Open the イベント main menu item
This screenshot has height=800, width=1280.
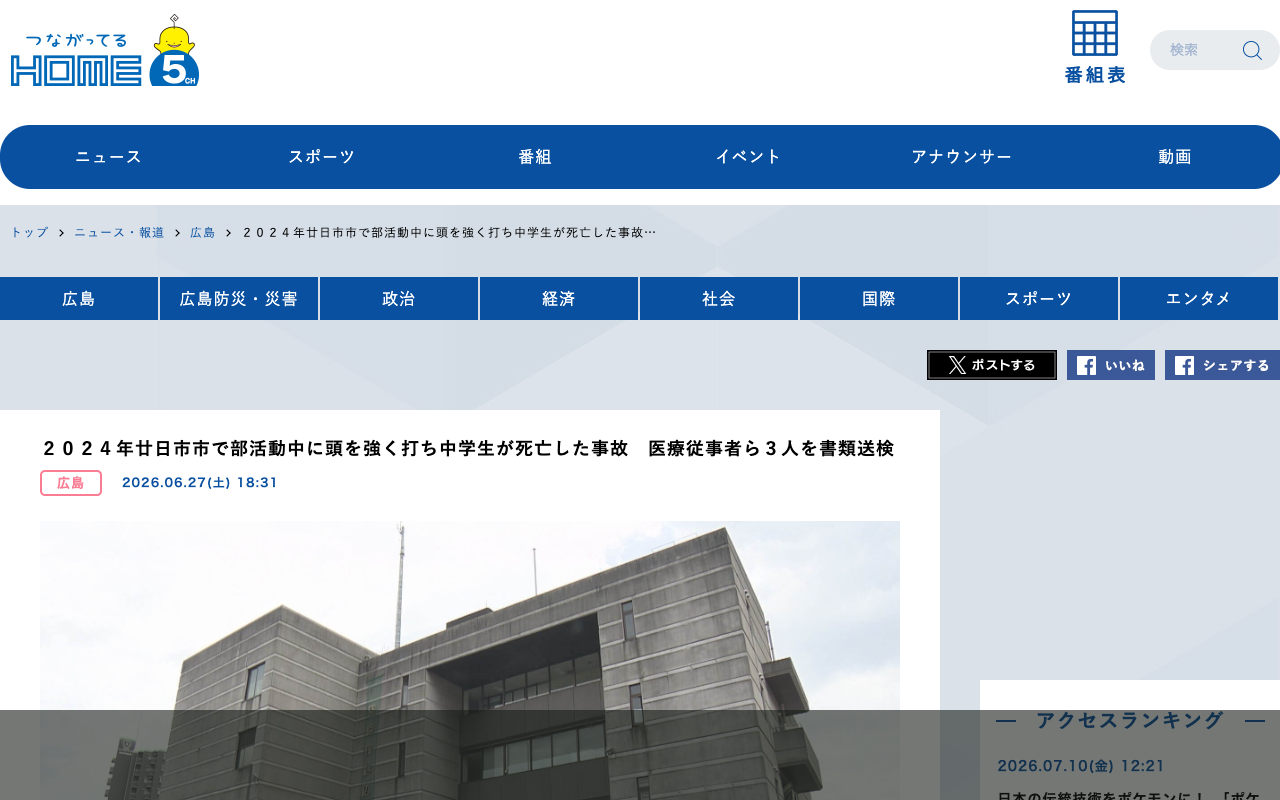point(748,157)
